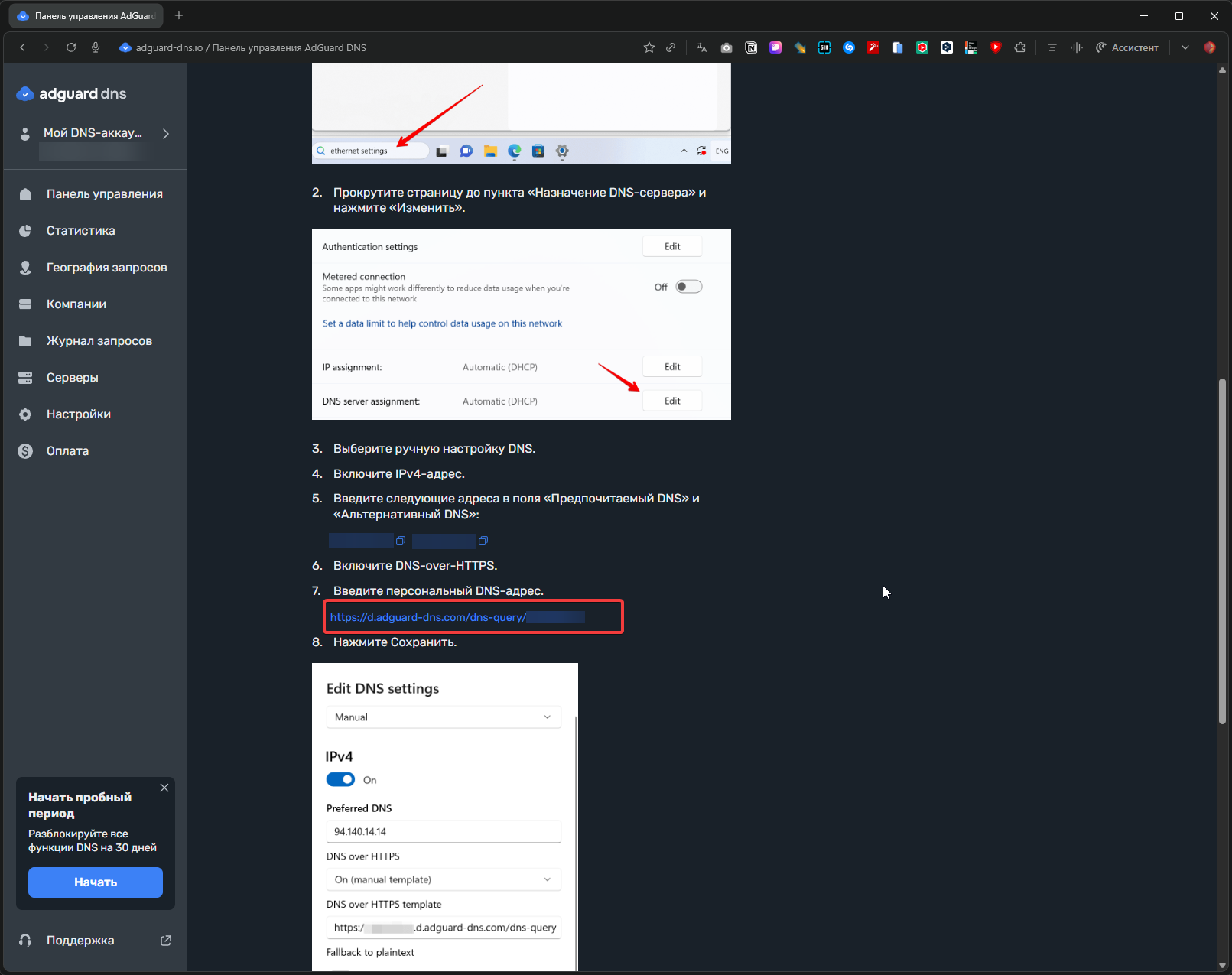The width and height of the screenshot is (1232, 975).
Task: Click the Серверы icon in sidebar
Action: [x=25, y=378]
